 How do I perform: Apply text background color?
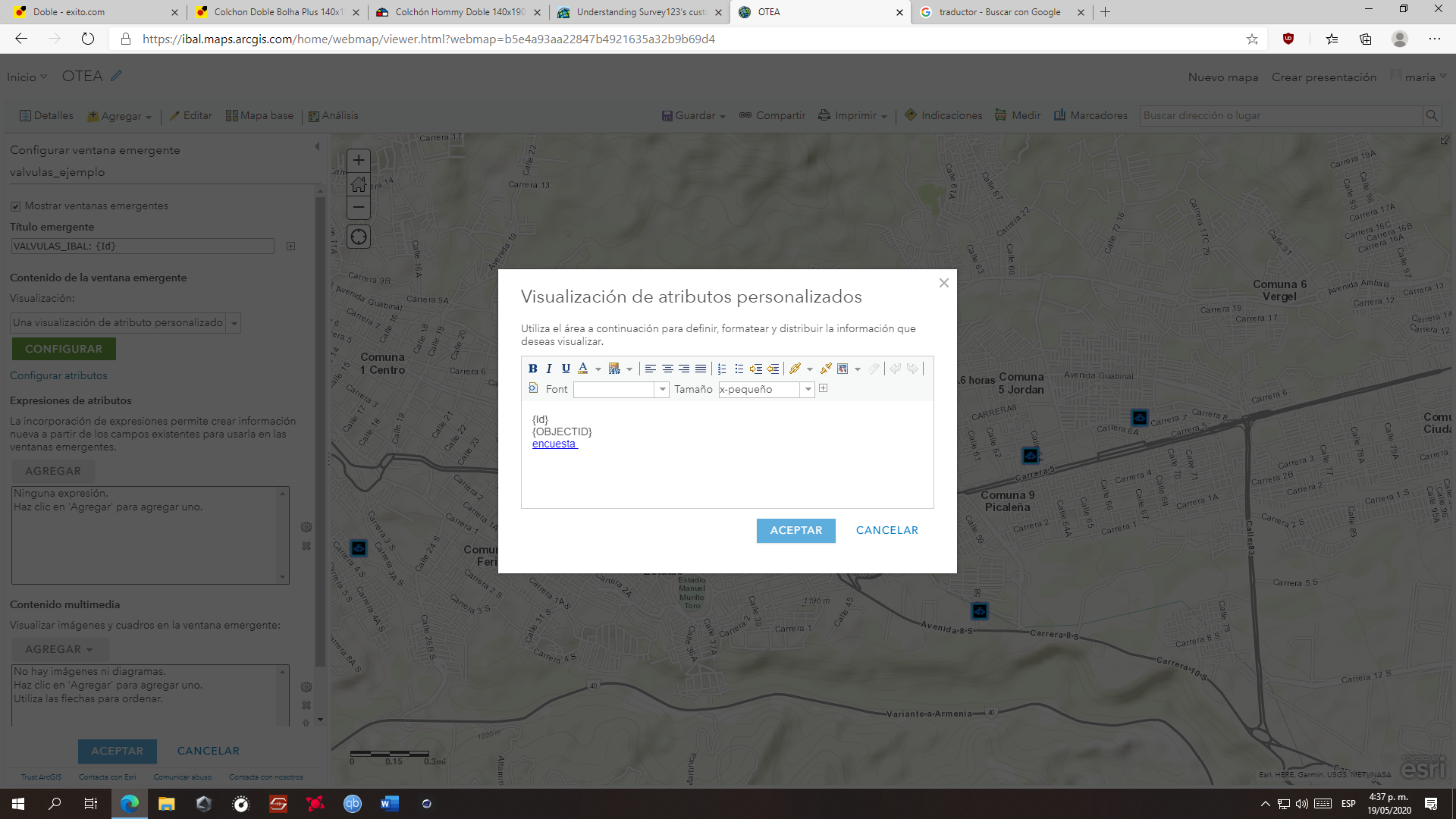614,369
